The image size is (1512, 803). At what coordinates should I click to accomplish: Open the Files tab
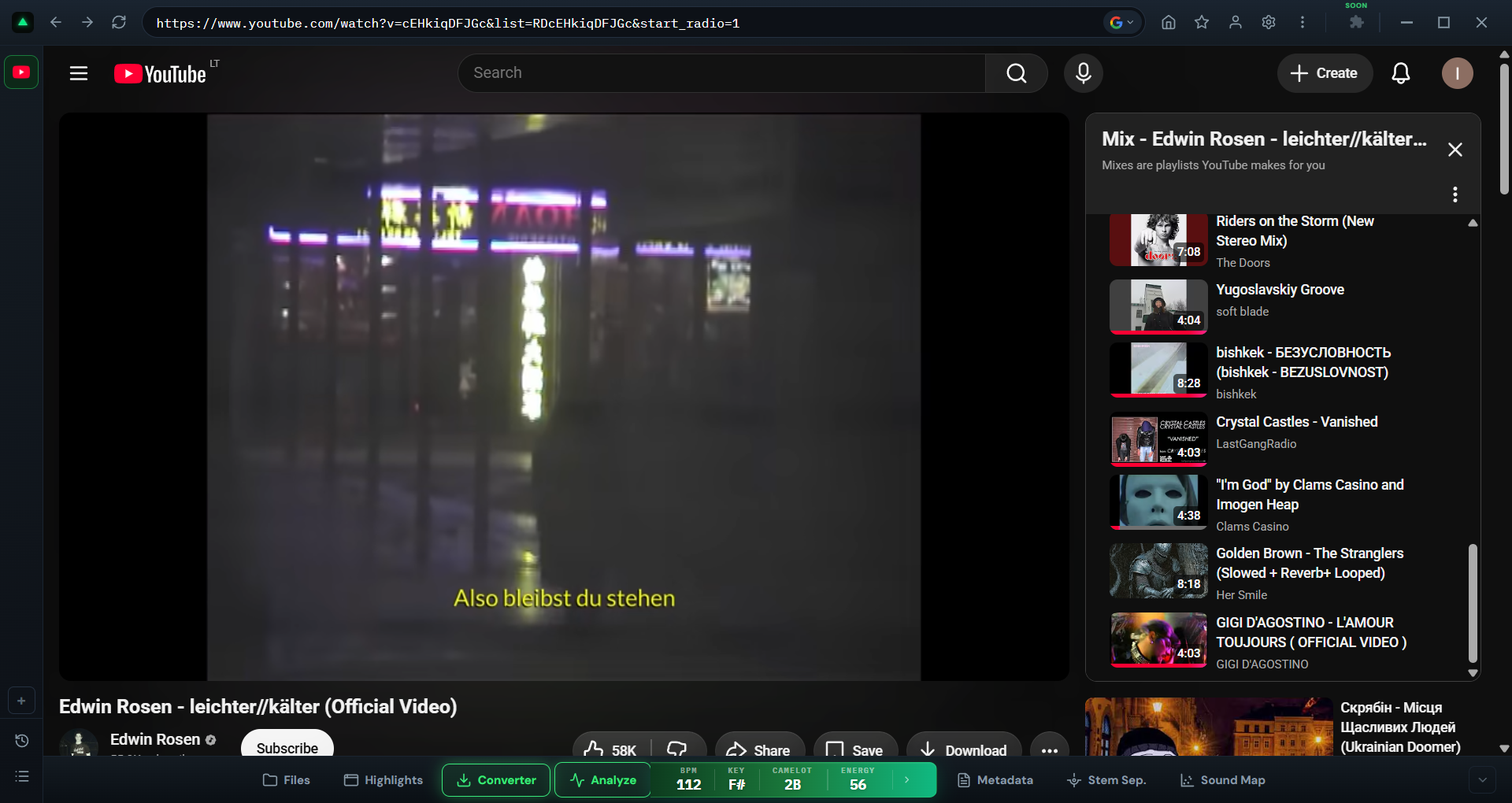pyautogui.click(x=287, y=780)
